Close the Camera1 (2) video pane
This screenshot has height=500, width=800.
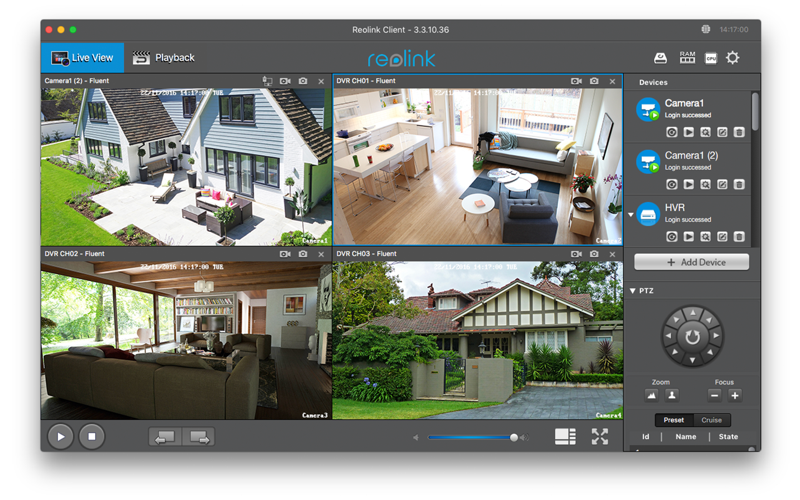click(321, 82)
